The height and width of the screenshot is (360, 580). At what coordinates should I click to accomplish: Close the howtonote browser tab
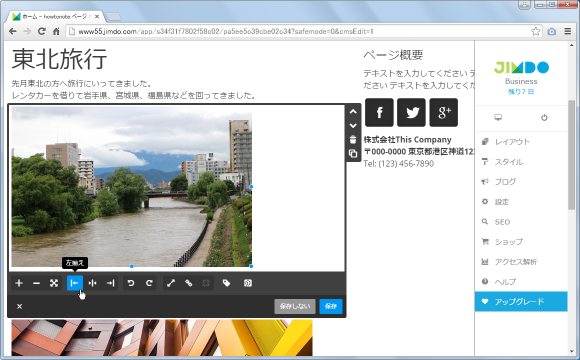point(97,17)
